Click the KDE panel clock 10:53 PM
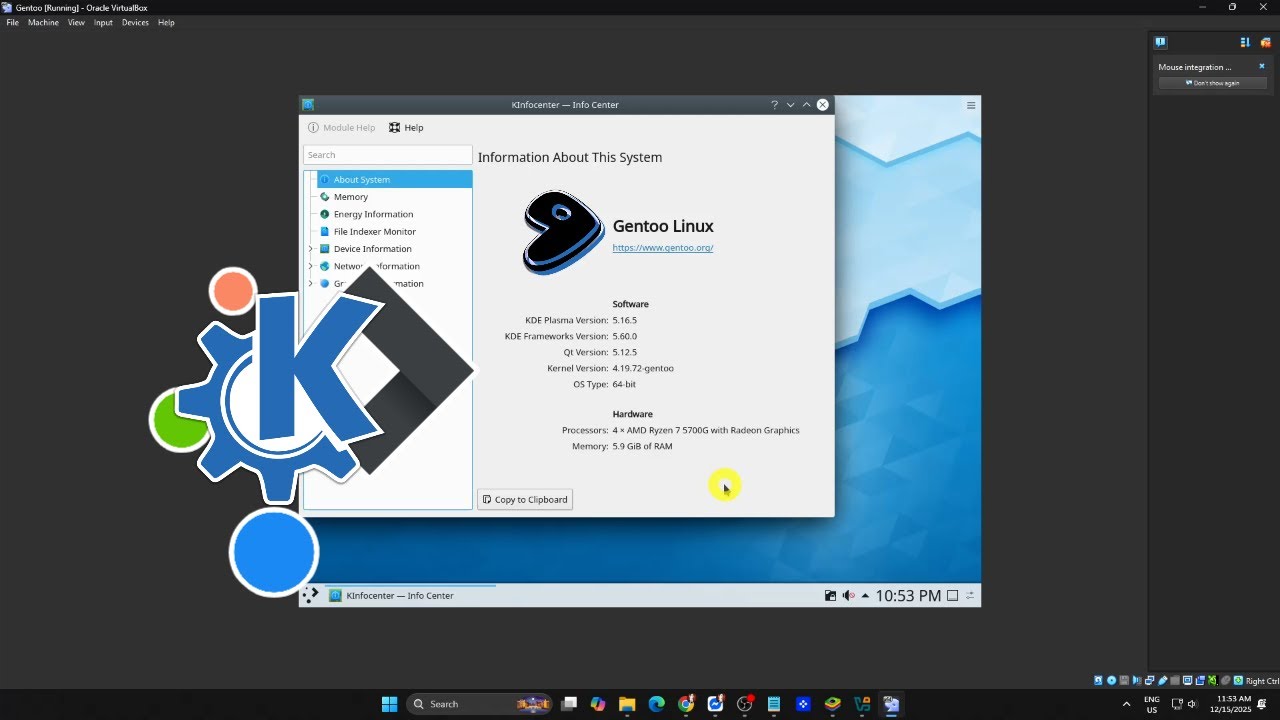The width and height of the screenshot is (1280, 720). 908,596
